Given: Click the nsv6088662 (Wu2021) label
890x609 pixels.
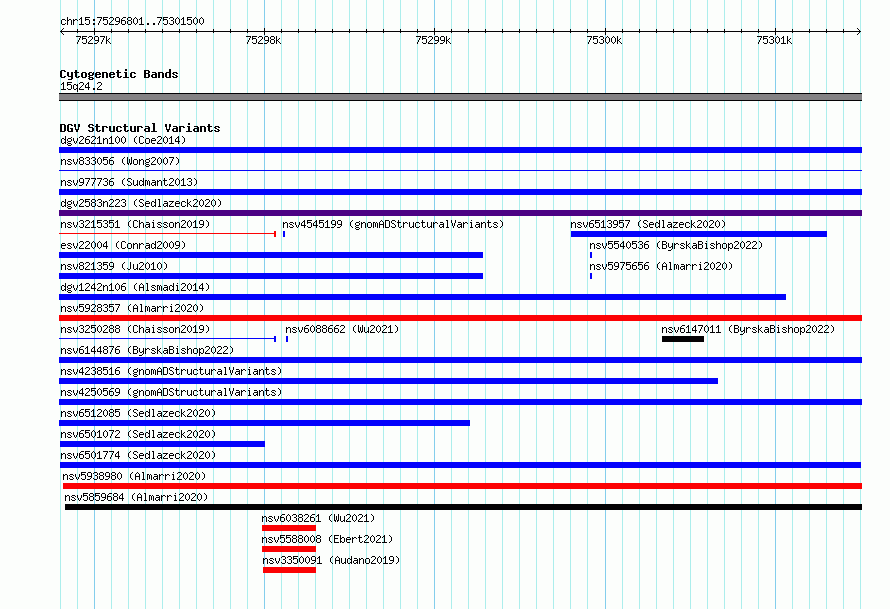Looking at the screenshot, I should coord(342,329).
